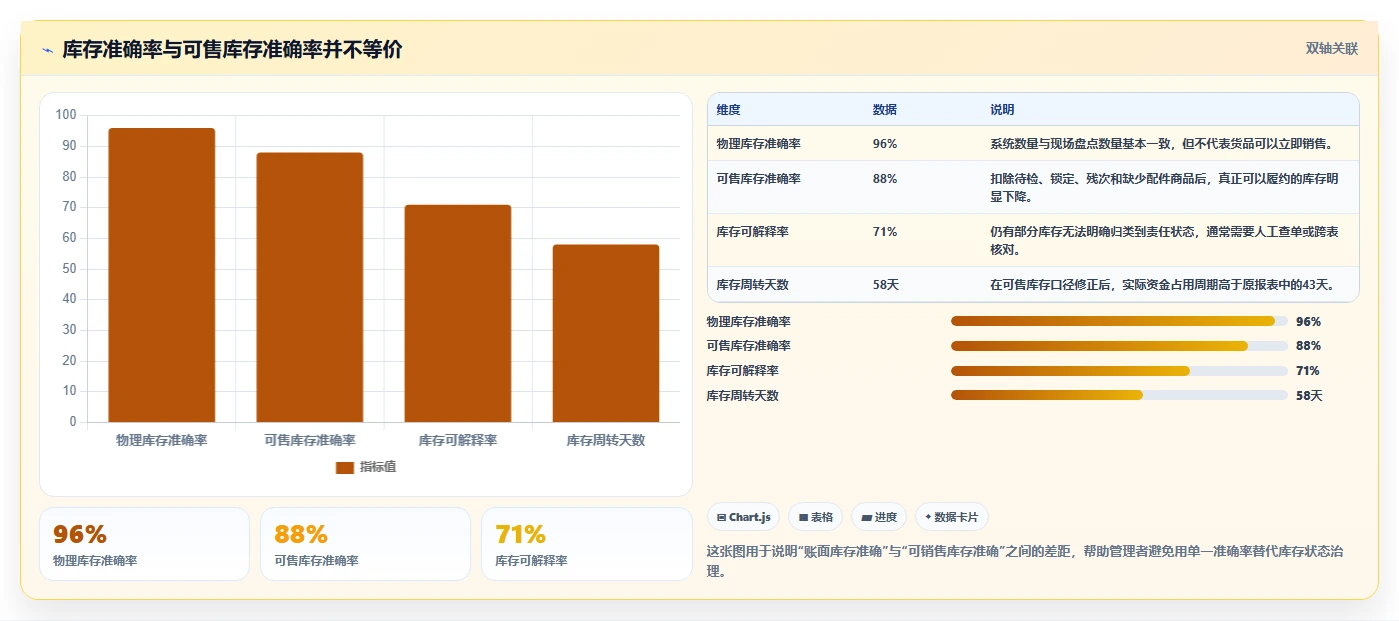
Task: Click the 71% value in the table
Action: (885, 232)
